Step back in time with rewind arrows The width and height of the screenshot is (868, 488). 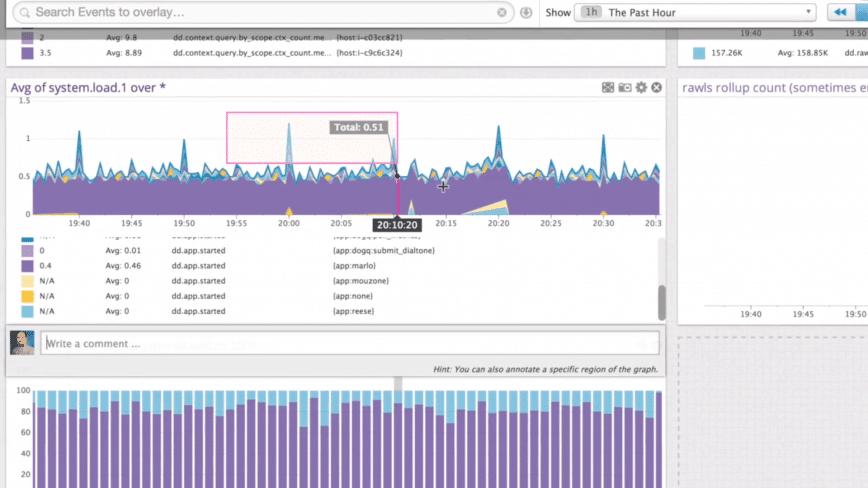coord(840,12)
